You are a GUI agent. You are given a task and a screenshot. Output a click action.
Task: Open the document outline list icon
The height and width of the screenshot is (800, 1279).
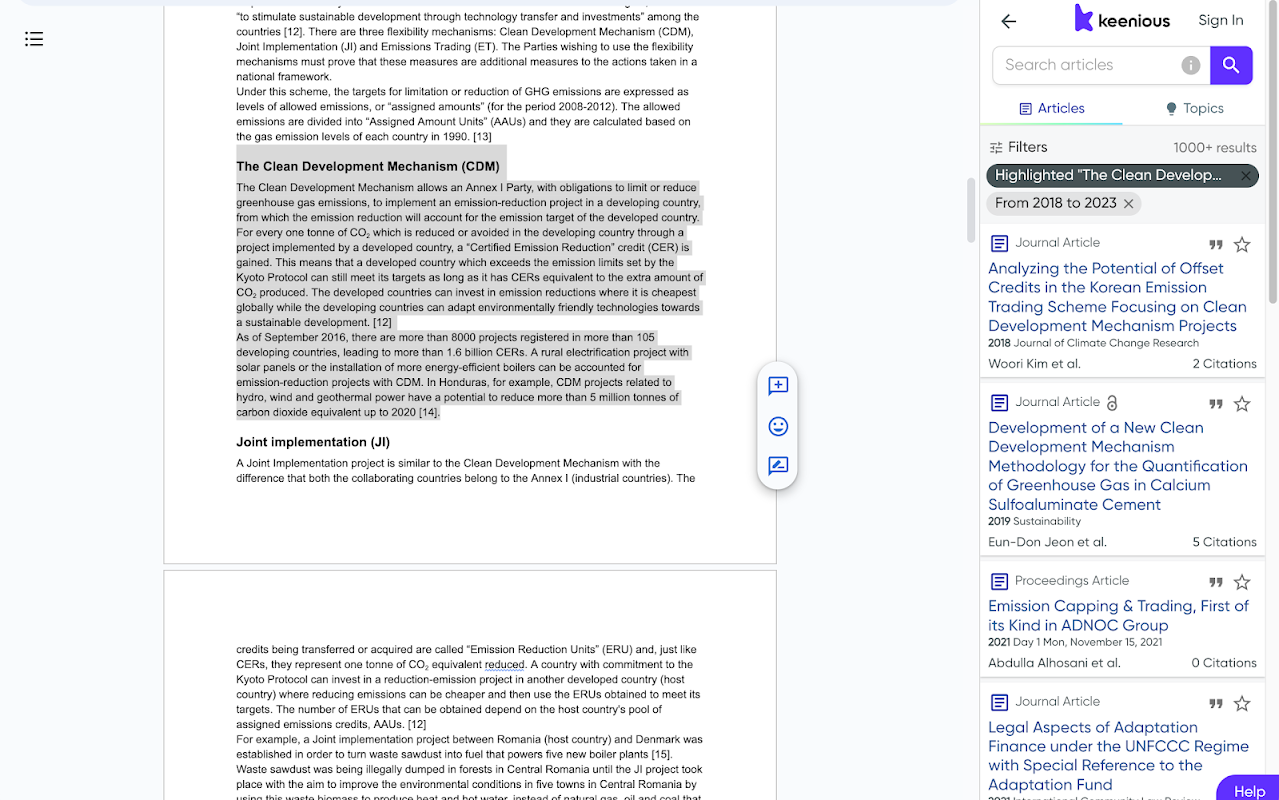coord(34,39)
